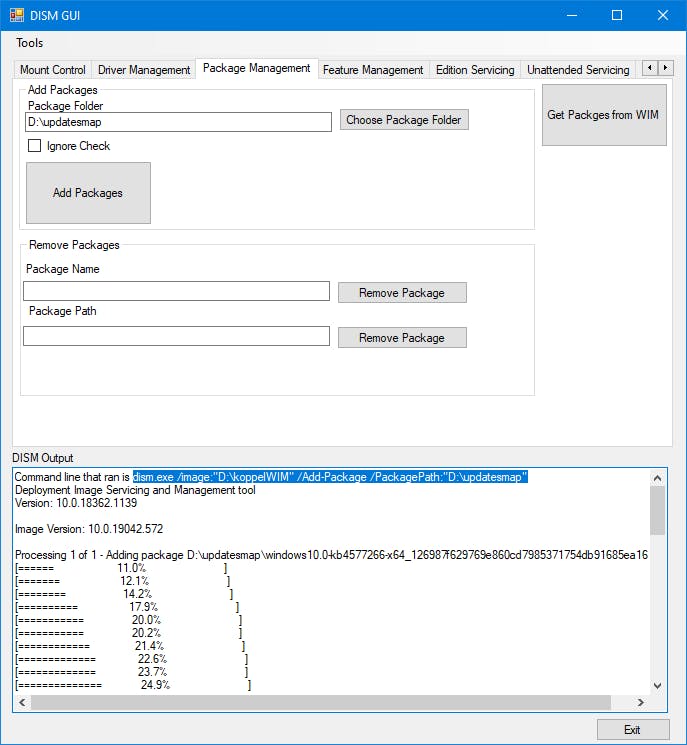Click Get Packges from WIM button
The width and height of the screenshot is (687, 745).
pyautogui.click(x=604, y=115)
